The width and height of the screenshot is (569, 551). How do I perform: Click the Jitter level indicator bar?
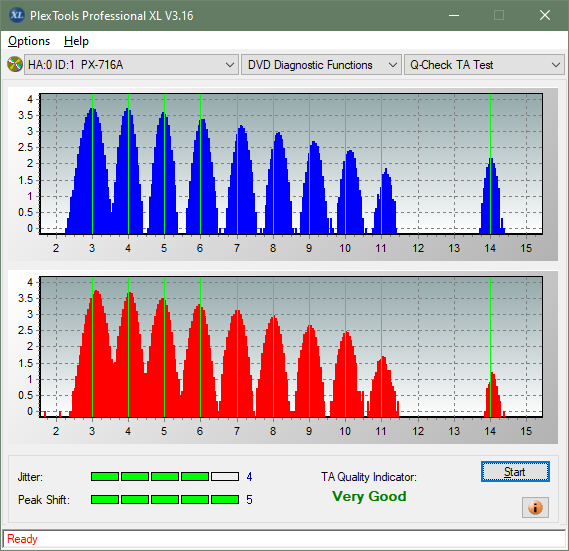click(165, 477)
